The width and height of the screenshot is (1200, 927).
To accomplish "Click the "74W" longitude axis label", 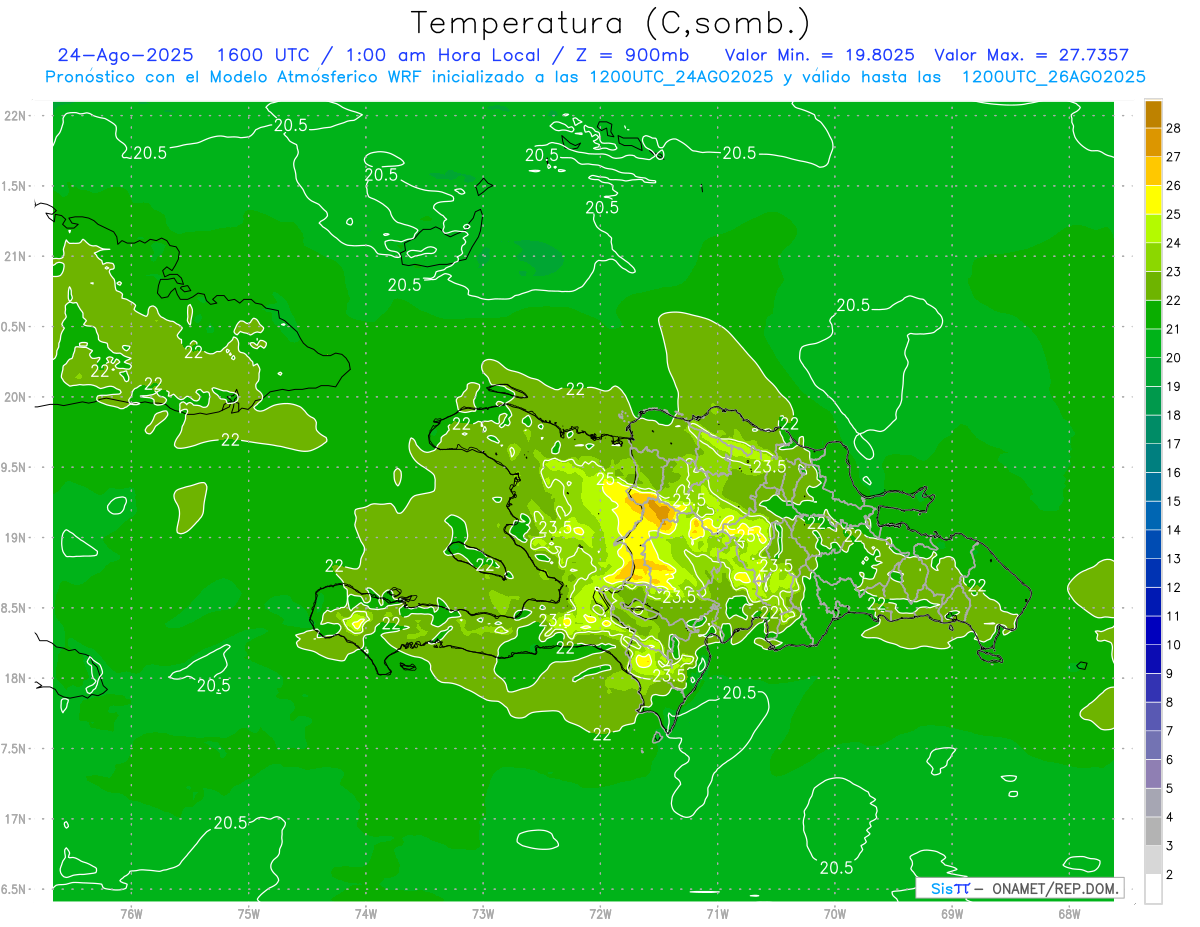I will pos(365,913).
